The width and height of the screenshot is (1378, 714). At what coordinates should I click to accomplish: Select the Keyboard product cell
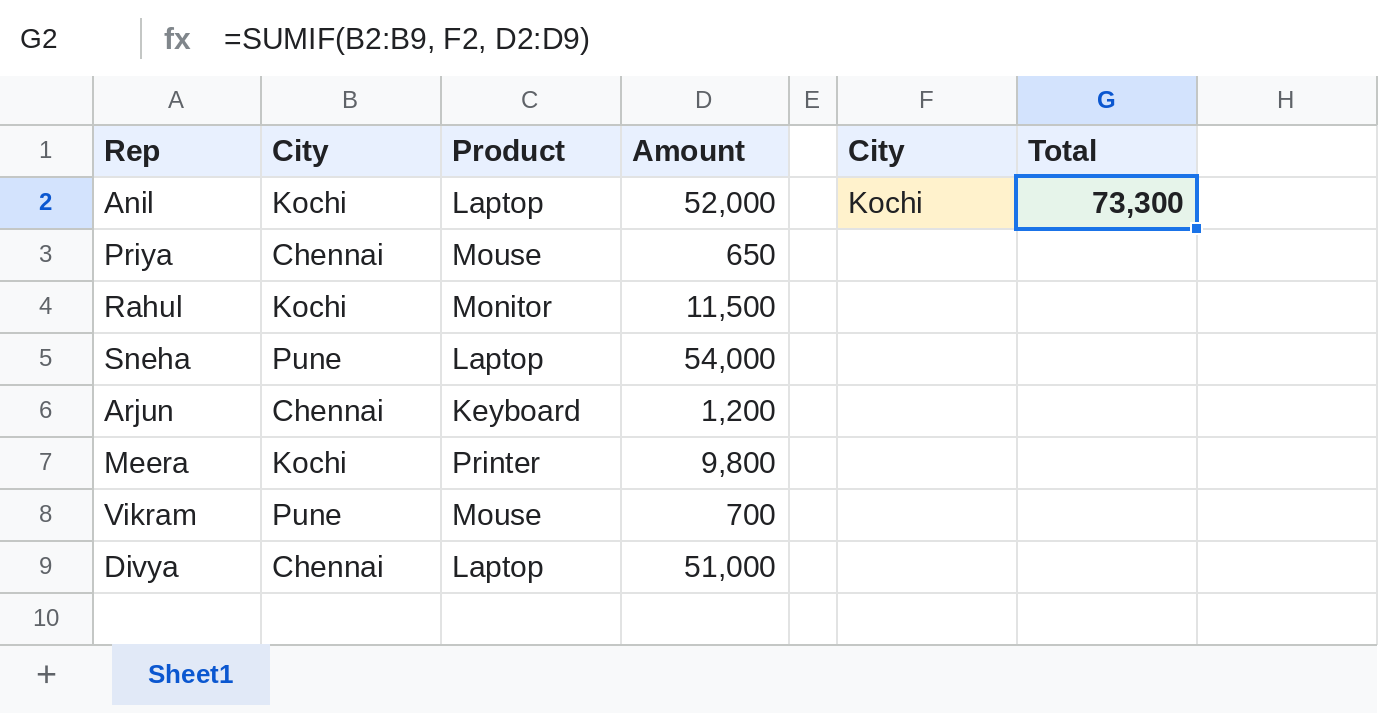pos(531,411)
